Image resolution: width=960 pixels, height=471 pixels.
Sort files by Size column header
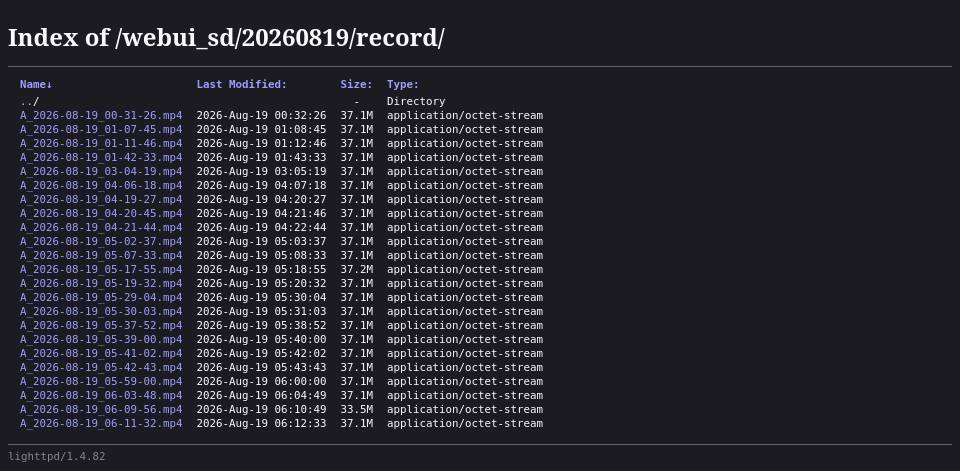click(356, 85)
